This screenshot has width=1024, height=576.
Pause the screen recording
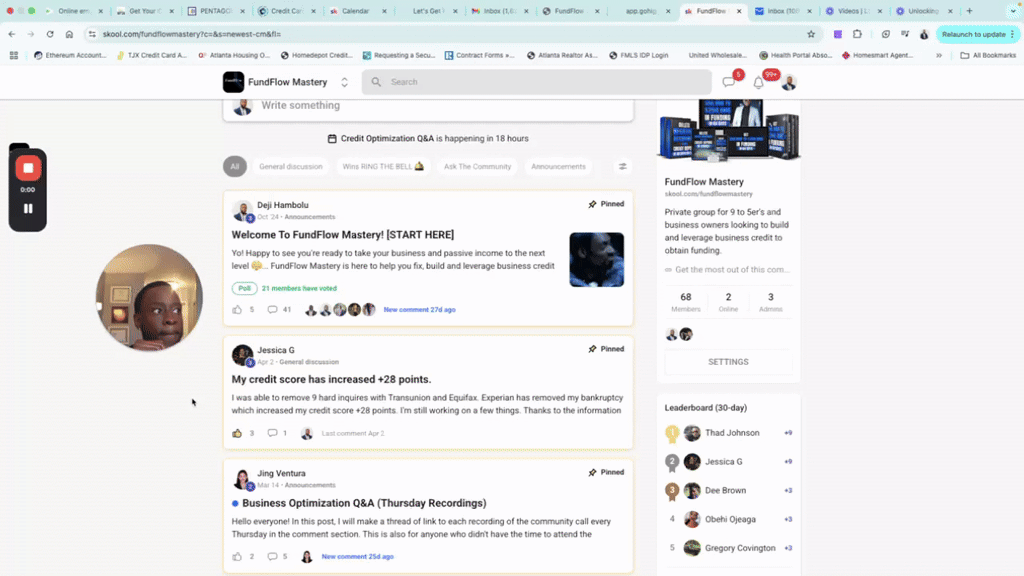[x=28, y=208]
